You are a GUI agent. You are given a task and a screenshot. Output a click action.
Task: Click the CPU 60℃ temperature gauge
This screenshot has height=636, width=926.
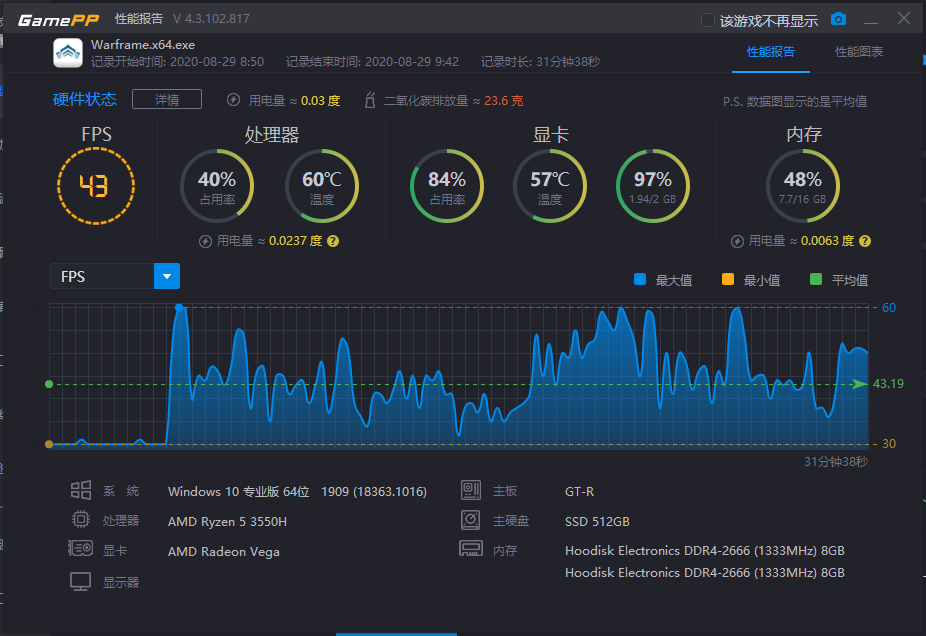click(322, 186)
